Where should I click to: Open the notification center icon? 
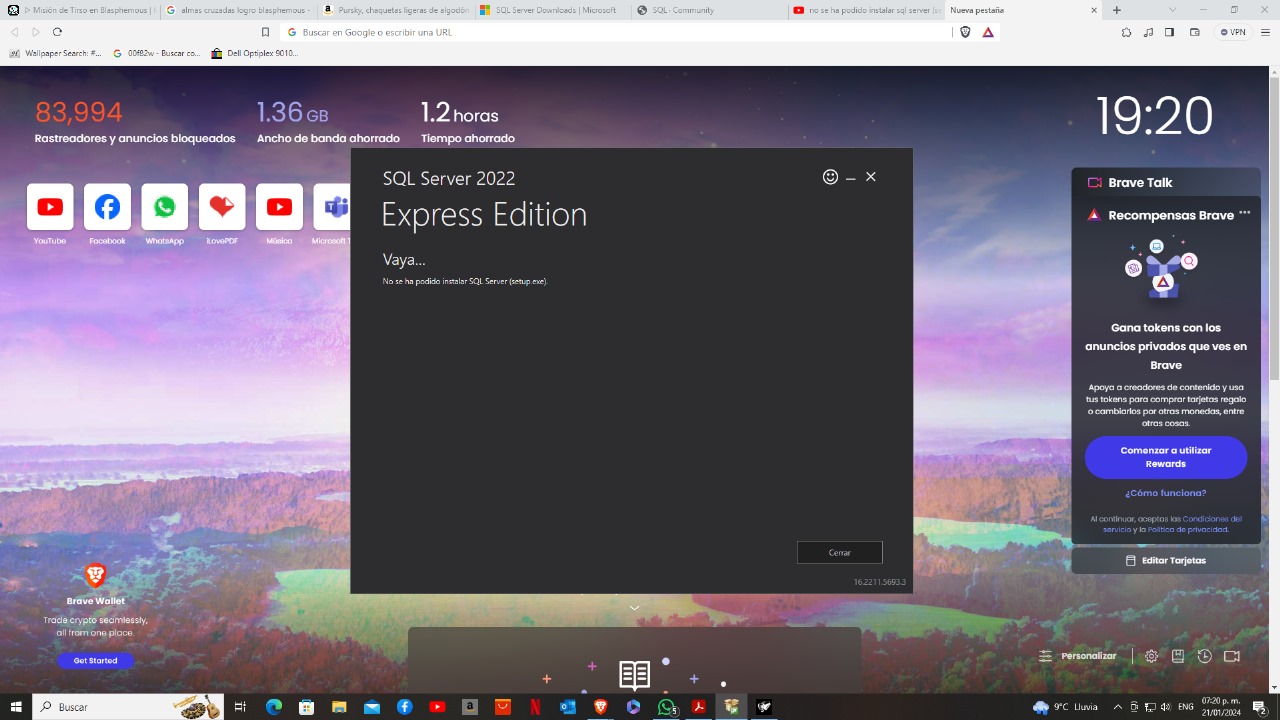coord(1259,707)
